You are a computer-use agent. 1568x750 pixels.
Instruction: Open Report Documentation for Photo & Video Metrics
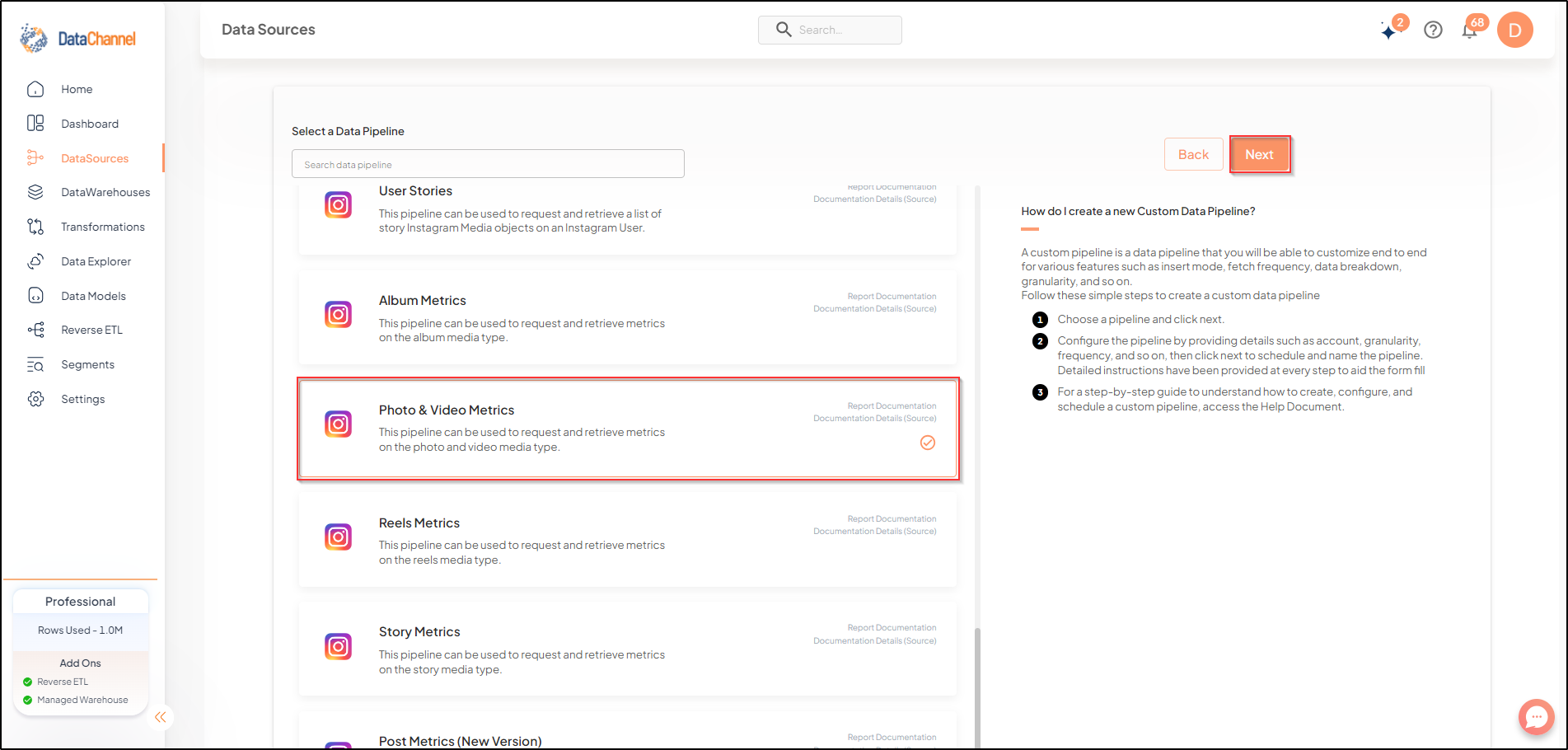(892, 406)
